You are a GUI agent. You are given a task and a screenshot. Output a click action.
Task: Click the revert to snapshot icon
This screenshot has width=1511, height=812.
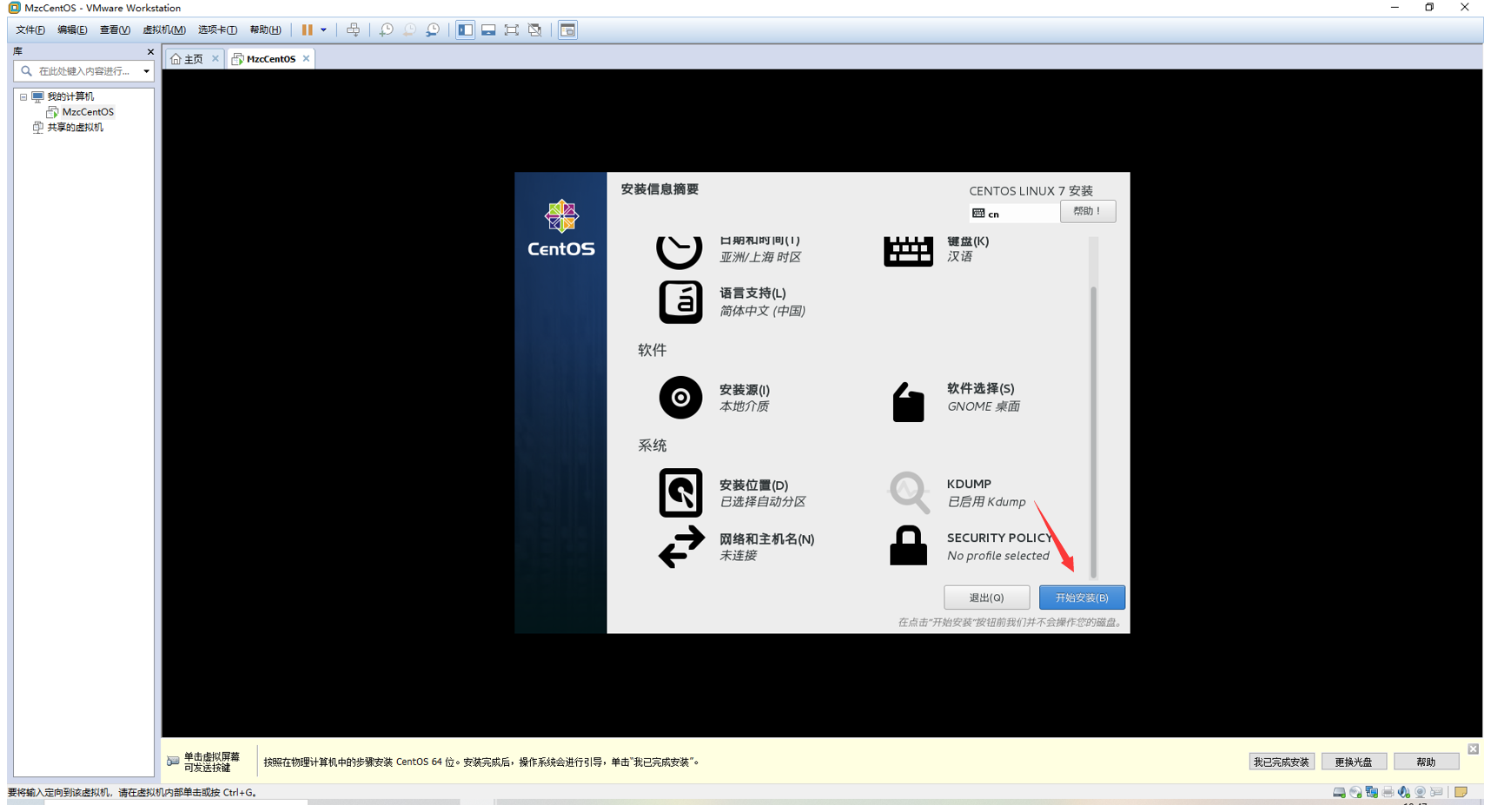(409, 30)
